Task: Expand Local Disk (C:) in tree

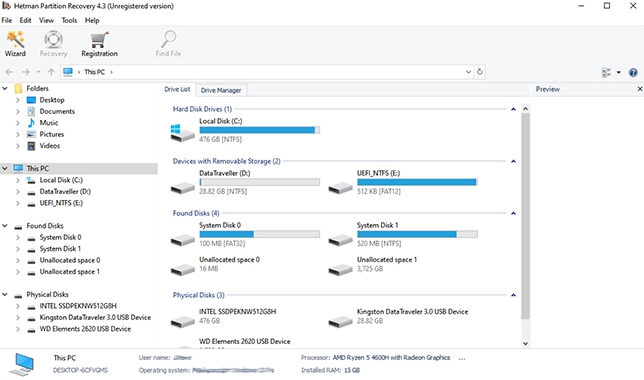Action: (x=18, y=180)
